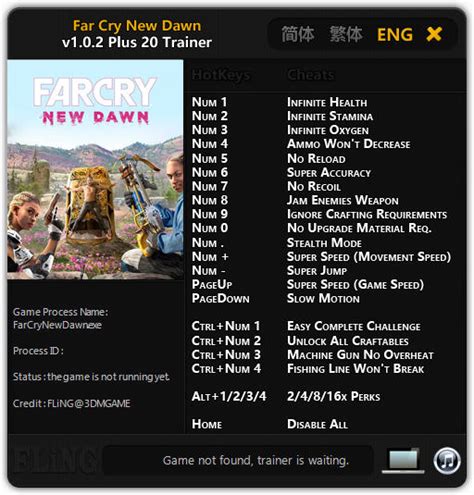Toggle the music note icon
The image size is (474, 495).
[447, 460]
